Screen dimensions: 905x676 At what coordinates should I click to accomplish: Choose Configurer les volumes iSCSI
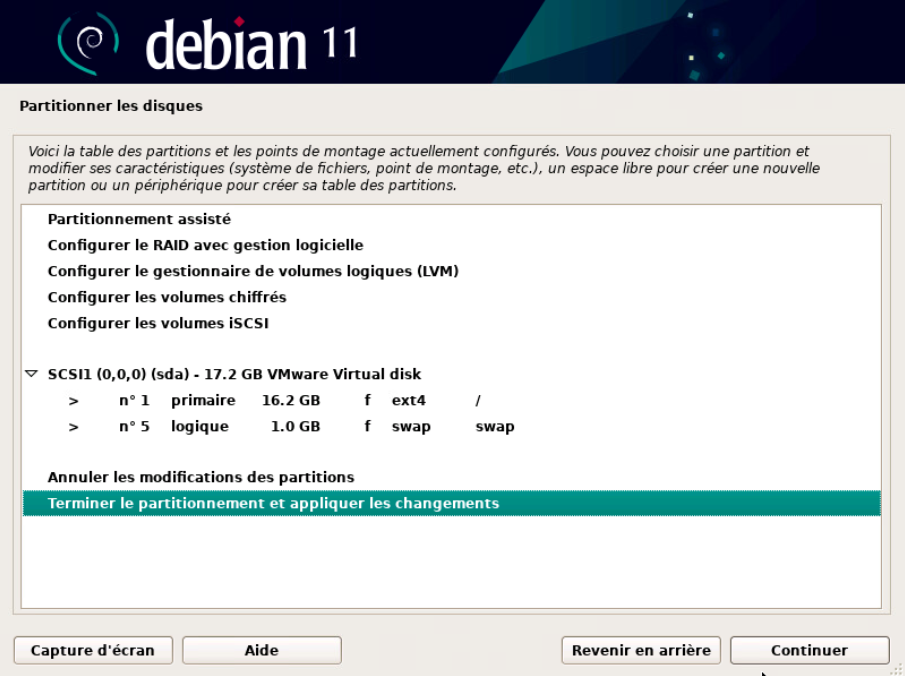click(158, 323)
